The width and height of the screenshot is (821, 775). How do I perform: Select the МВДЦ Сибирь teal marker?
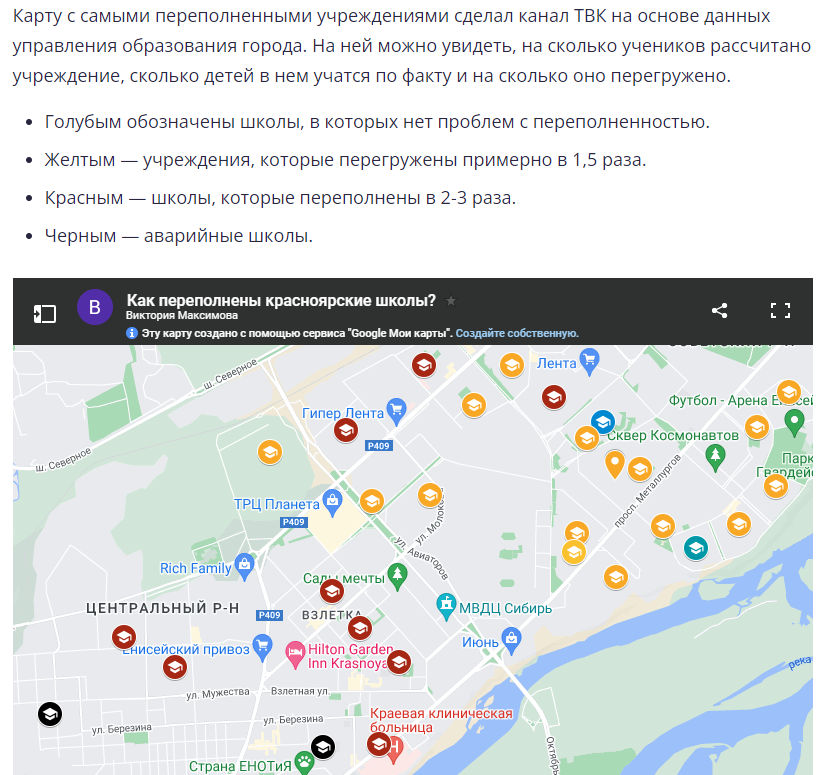(446, 606)
